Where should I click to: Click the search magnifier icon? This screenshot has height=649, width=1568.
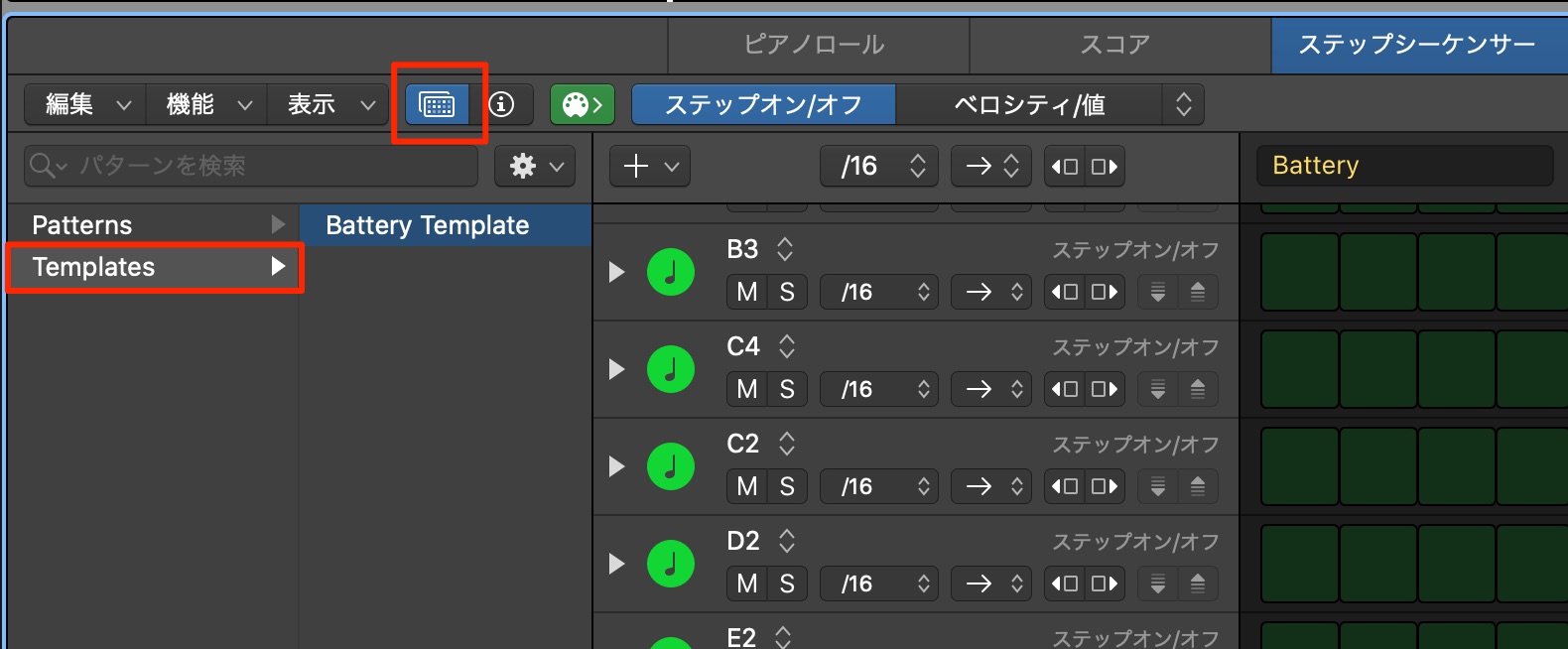pos(42,165)
